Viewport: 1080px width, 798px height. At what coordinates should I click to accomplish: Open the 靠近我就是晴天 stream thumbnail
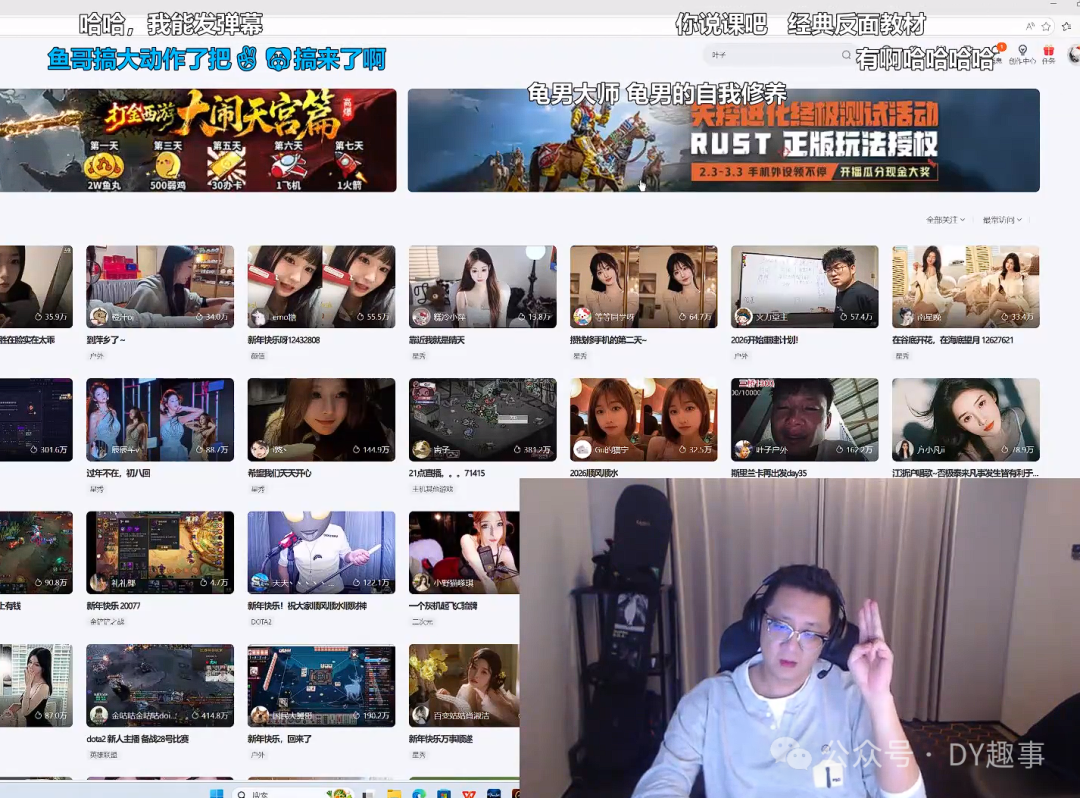(x=483, y=286)
